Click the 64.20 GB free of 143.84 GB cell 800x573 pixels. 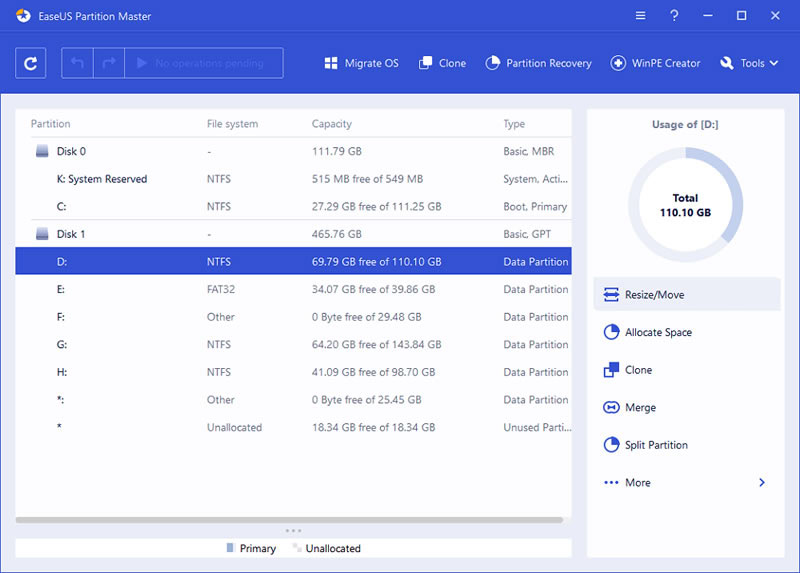click(377, 344)
